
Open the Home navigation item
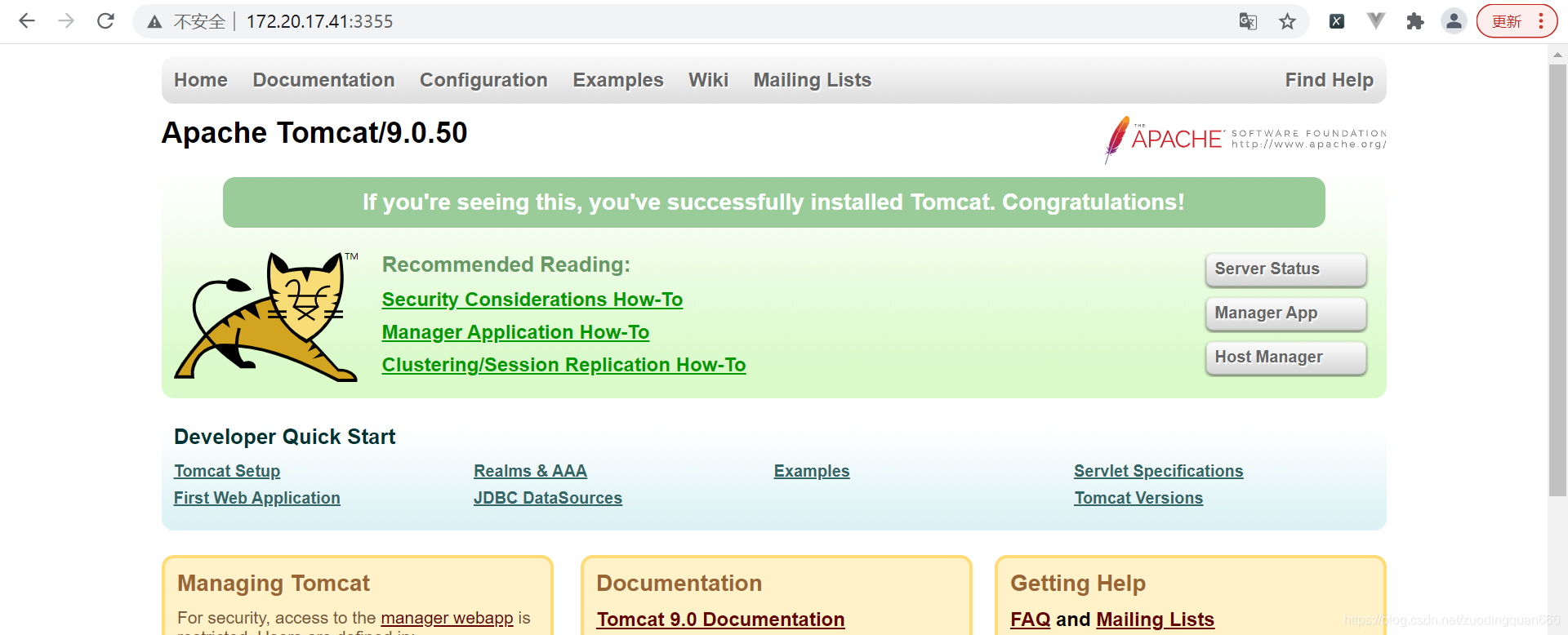[x=201, y=80]
